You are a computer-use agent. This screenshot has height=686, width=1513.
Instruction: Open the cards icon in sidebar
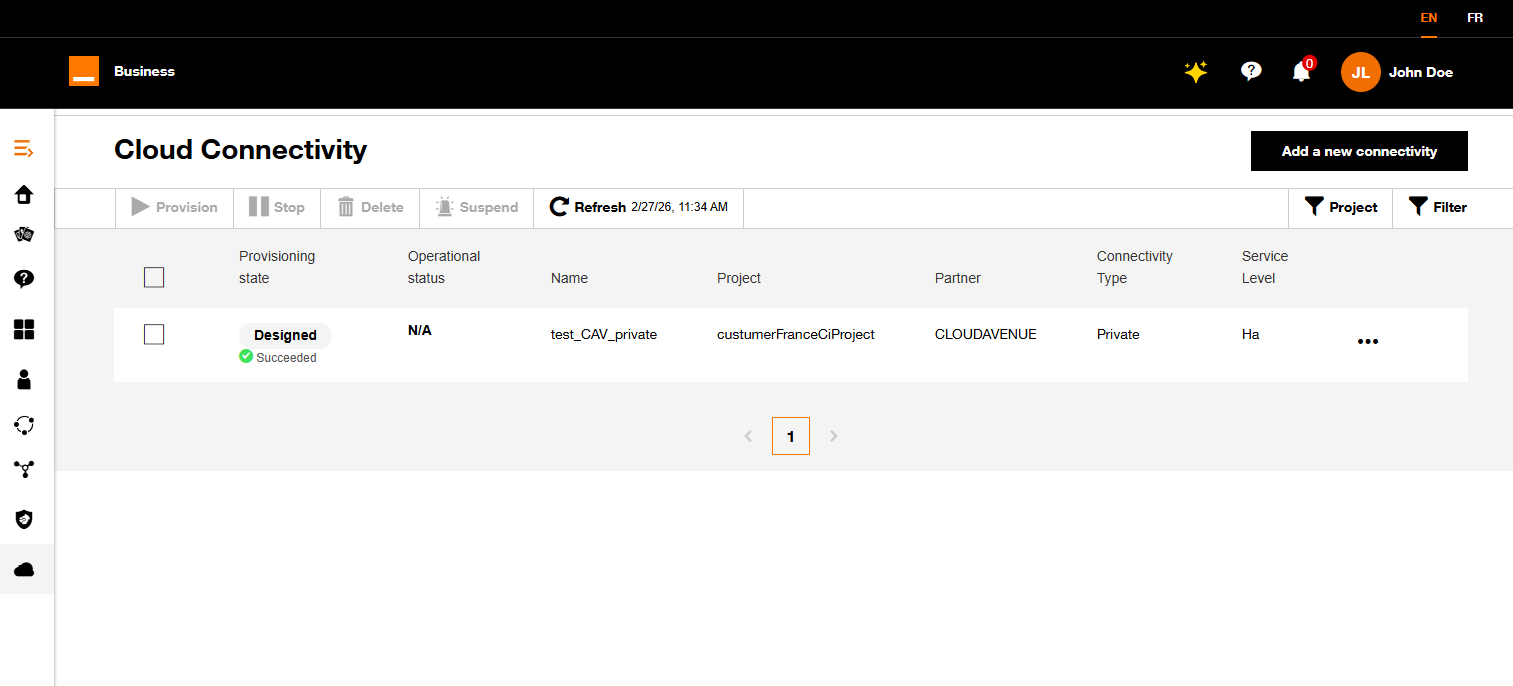[x=24, y=235]
